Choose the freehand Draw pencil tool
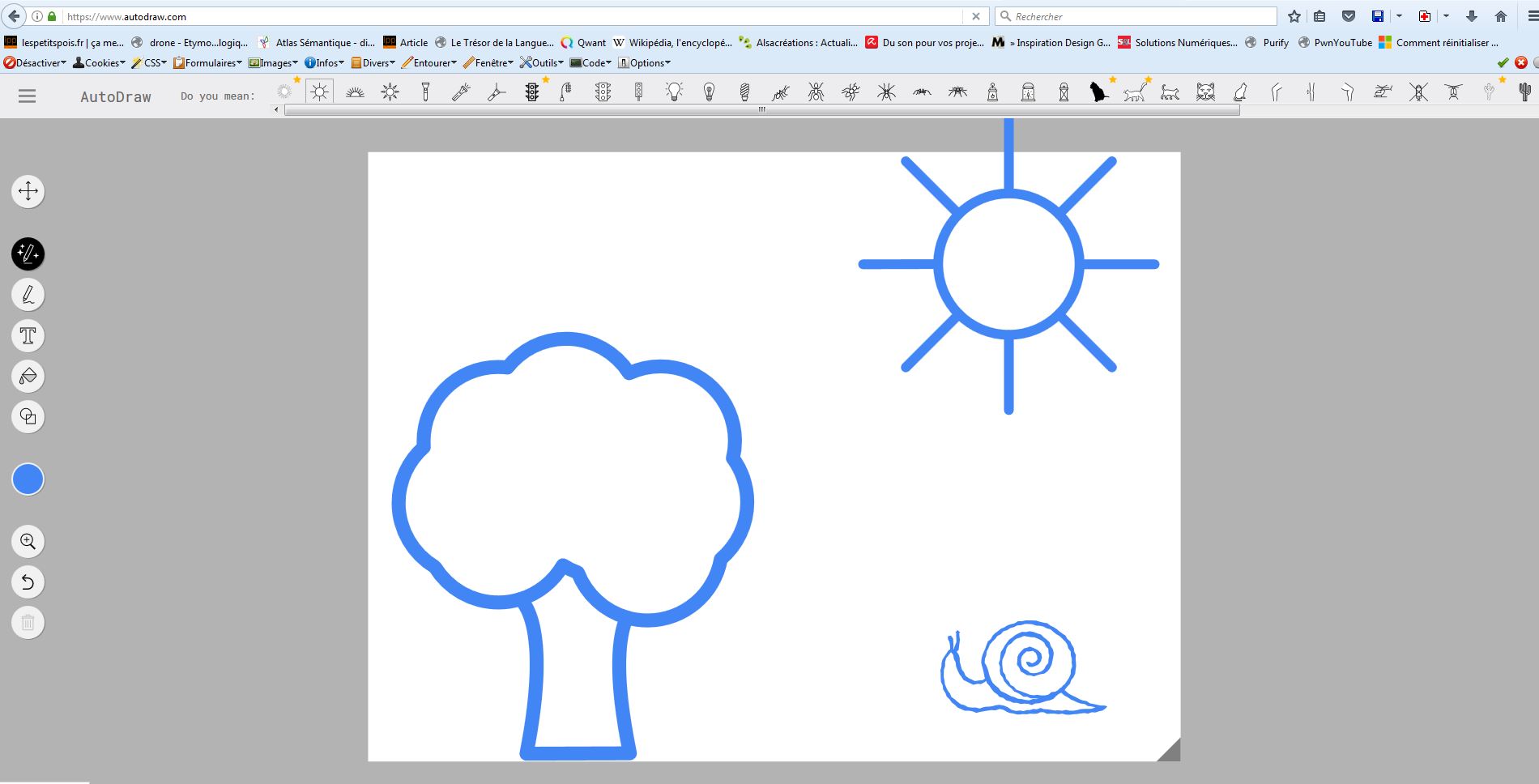This screenshot has width=1539, height=784. (28, 295)
